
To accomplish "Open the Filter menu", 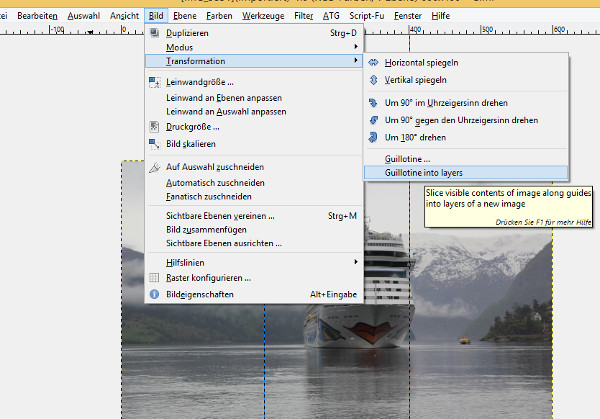I will coord(303,16).
